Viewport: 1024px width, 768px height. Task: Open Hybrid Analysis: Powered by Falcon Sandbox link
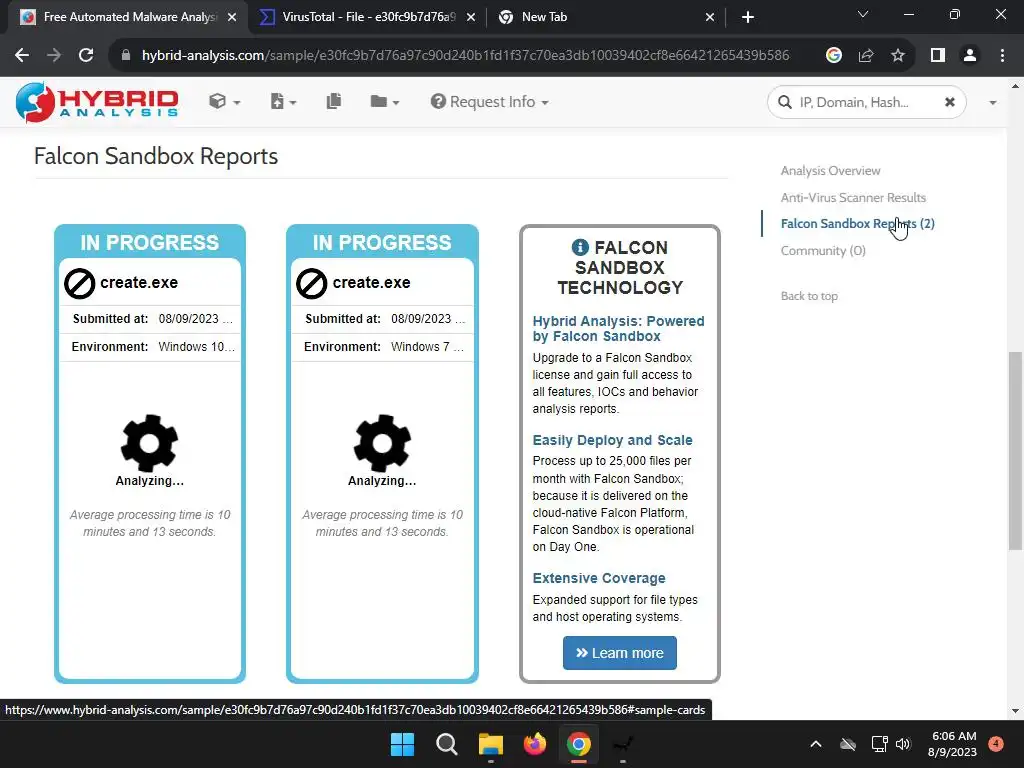618,328
